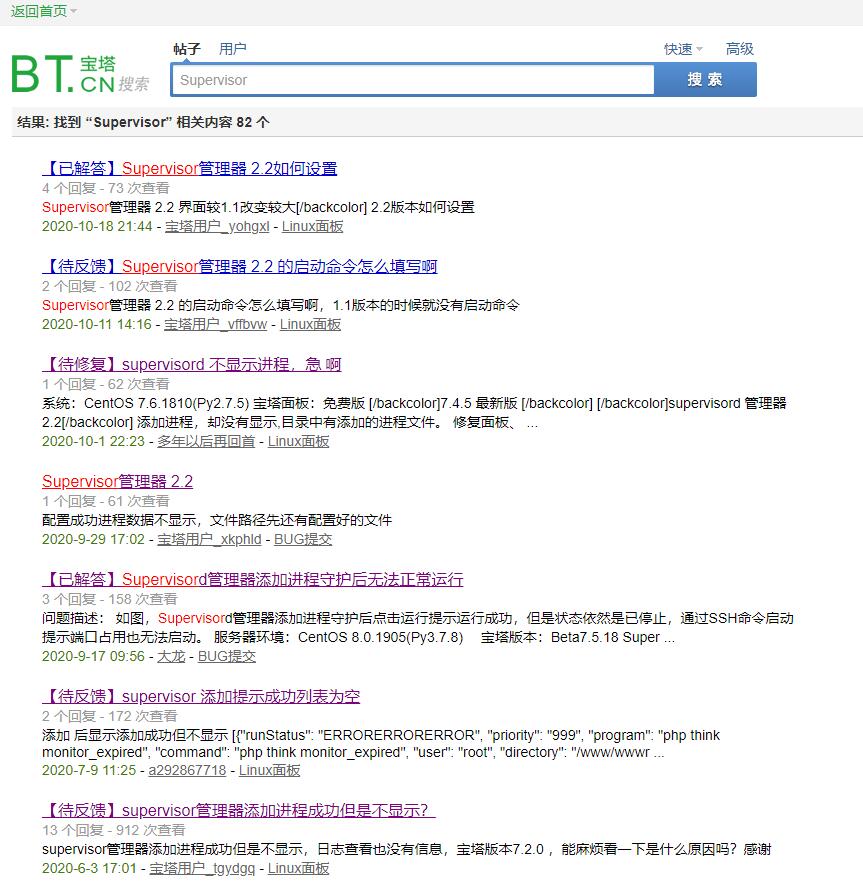Click snippet starting 系统: CentOS 7.6.1810
Screen dimensions: 863x894
[x=414, y=413]
